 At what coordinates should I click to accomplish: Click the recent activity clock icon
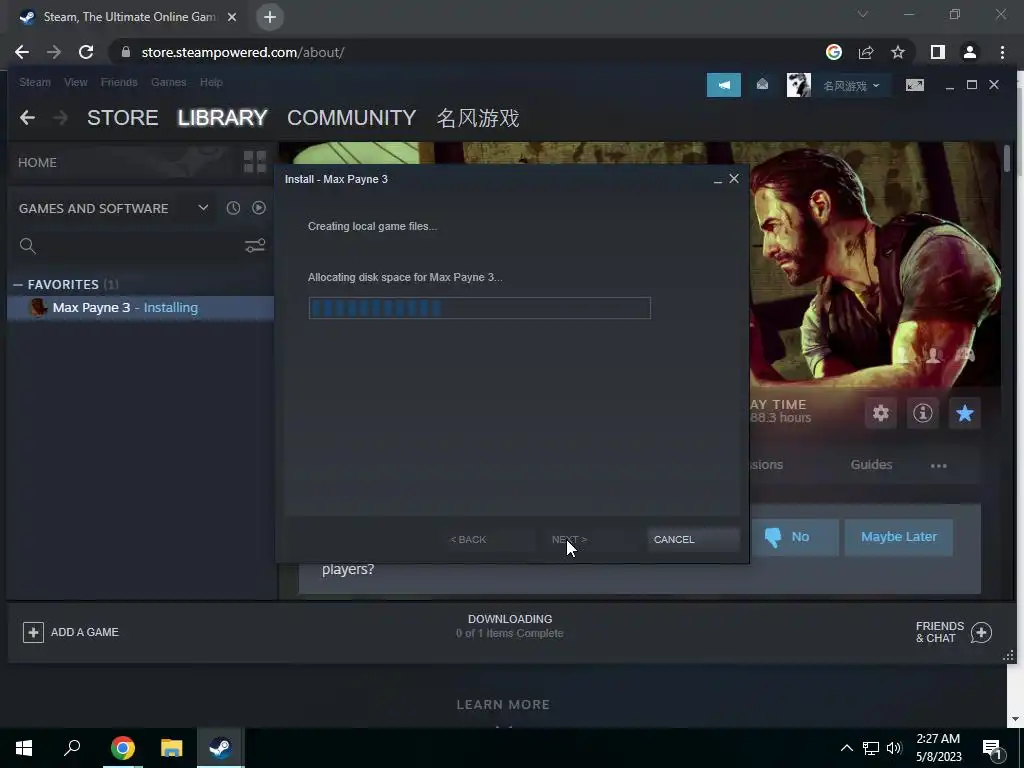233,208
